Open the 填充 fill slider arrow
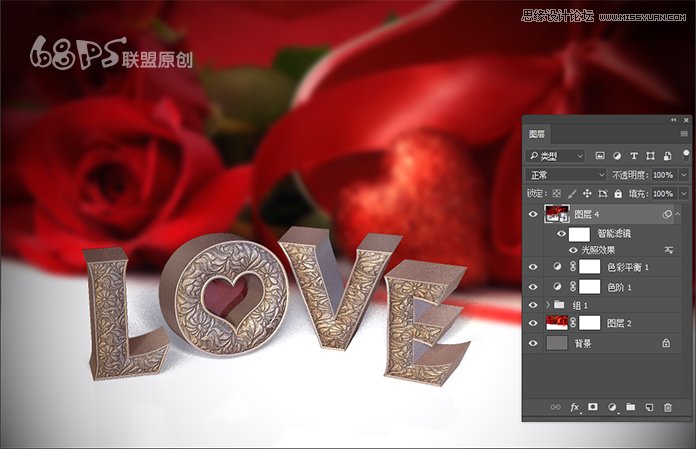The image size is (696, 449). (684, 193)
